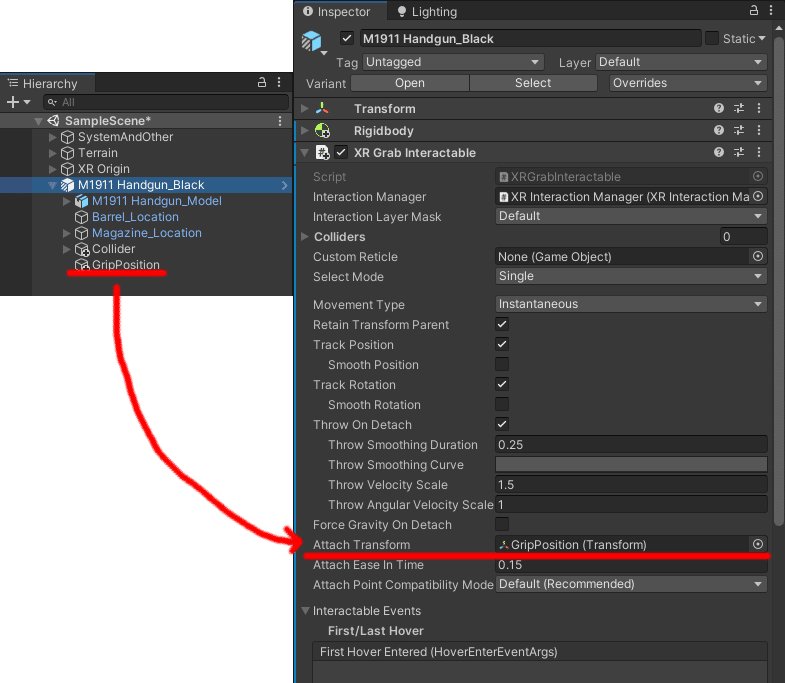The height and width of the screenshot is (683, 785).
Task: Open the Overrides dropdown
Action: coord(688,83)
